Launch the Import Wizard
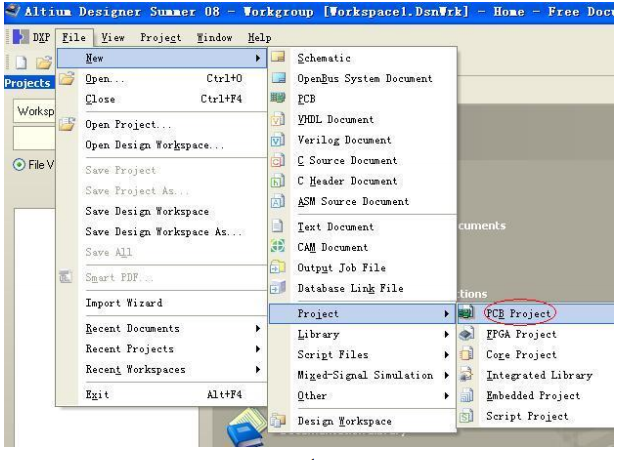 162,303
